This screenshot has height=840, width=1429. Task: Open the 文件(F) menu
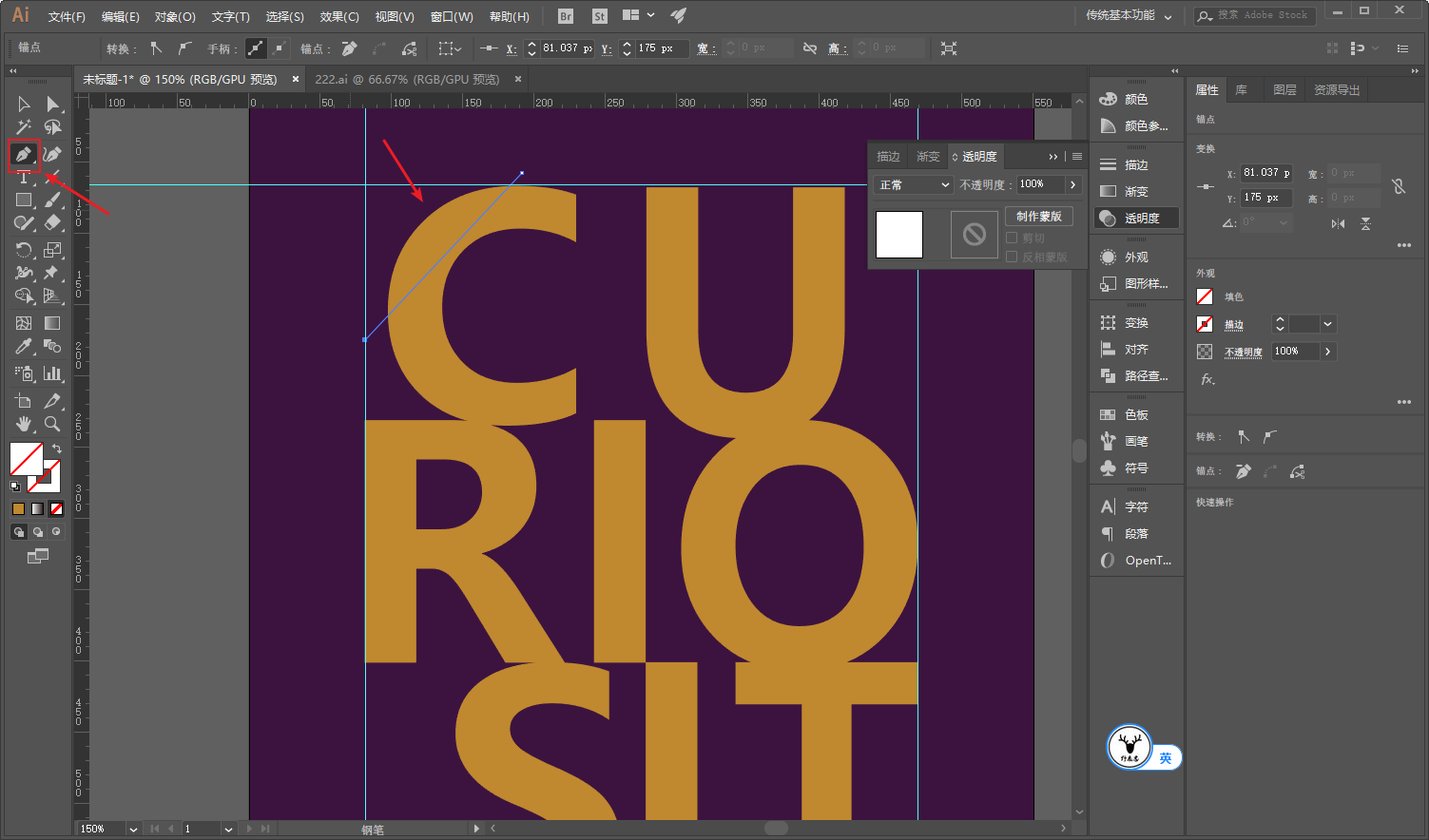point(67,16)
